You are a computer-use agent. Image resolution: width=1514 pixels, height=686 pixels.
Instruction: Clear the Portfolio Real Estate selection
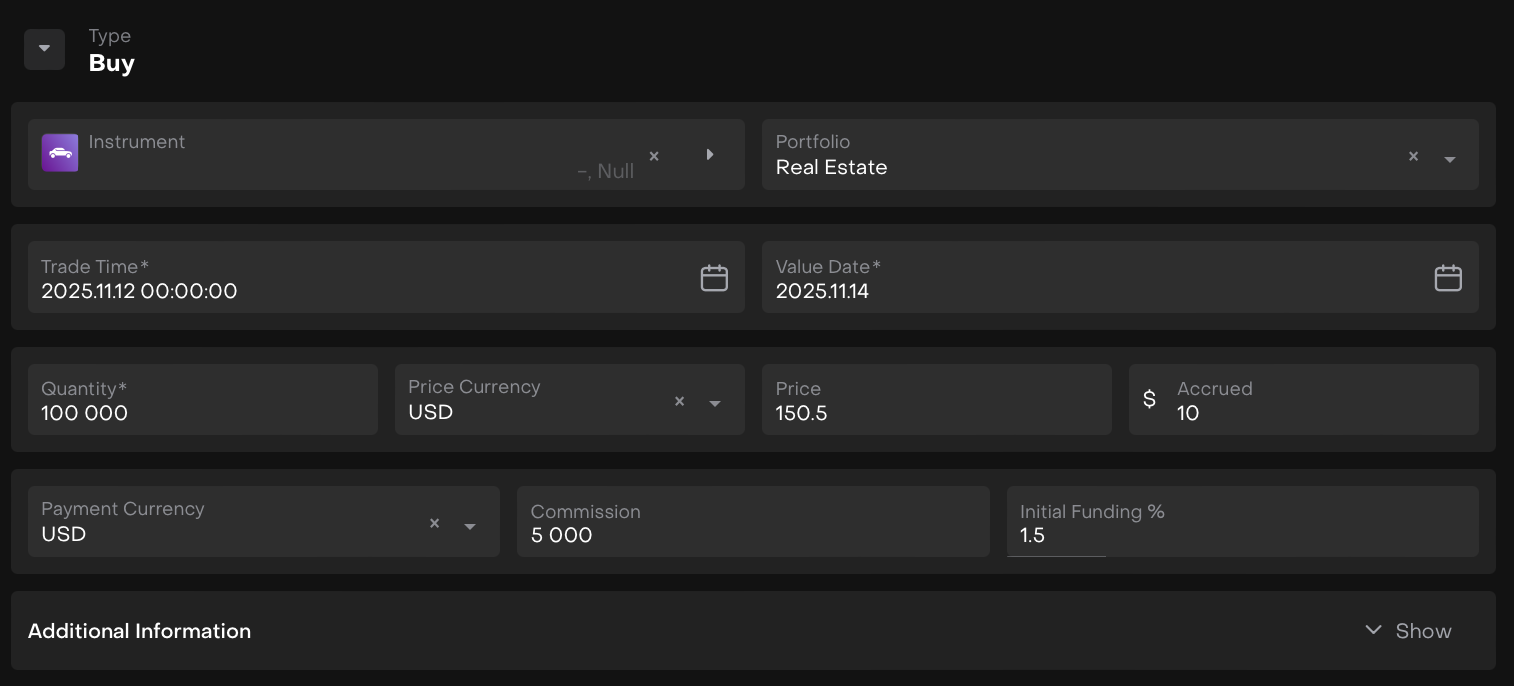[x=1413, y=156]
